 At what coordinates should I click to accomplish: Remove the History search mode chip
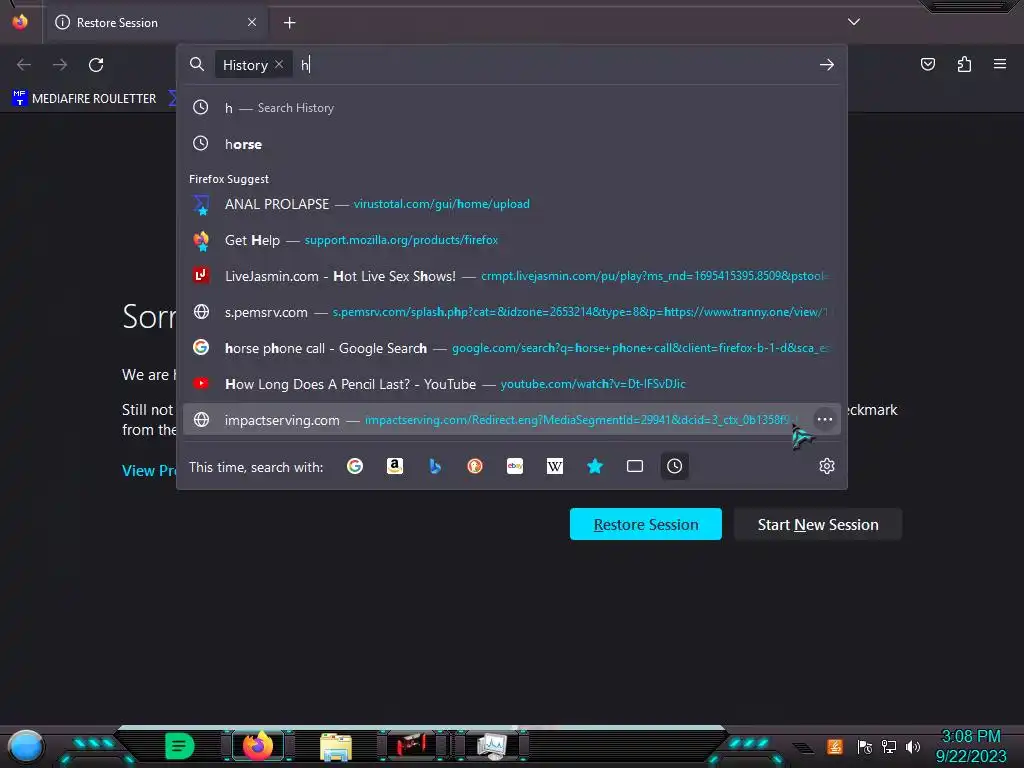tap(279, 65)
